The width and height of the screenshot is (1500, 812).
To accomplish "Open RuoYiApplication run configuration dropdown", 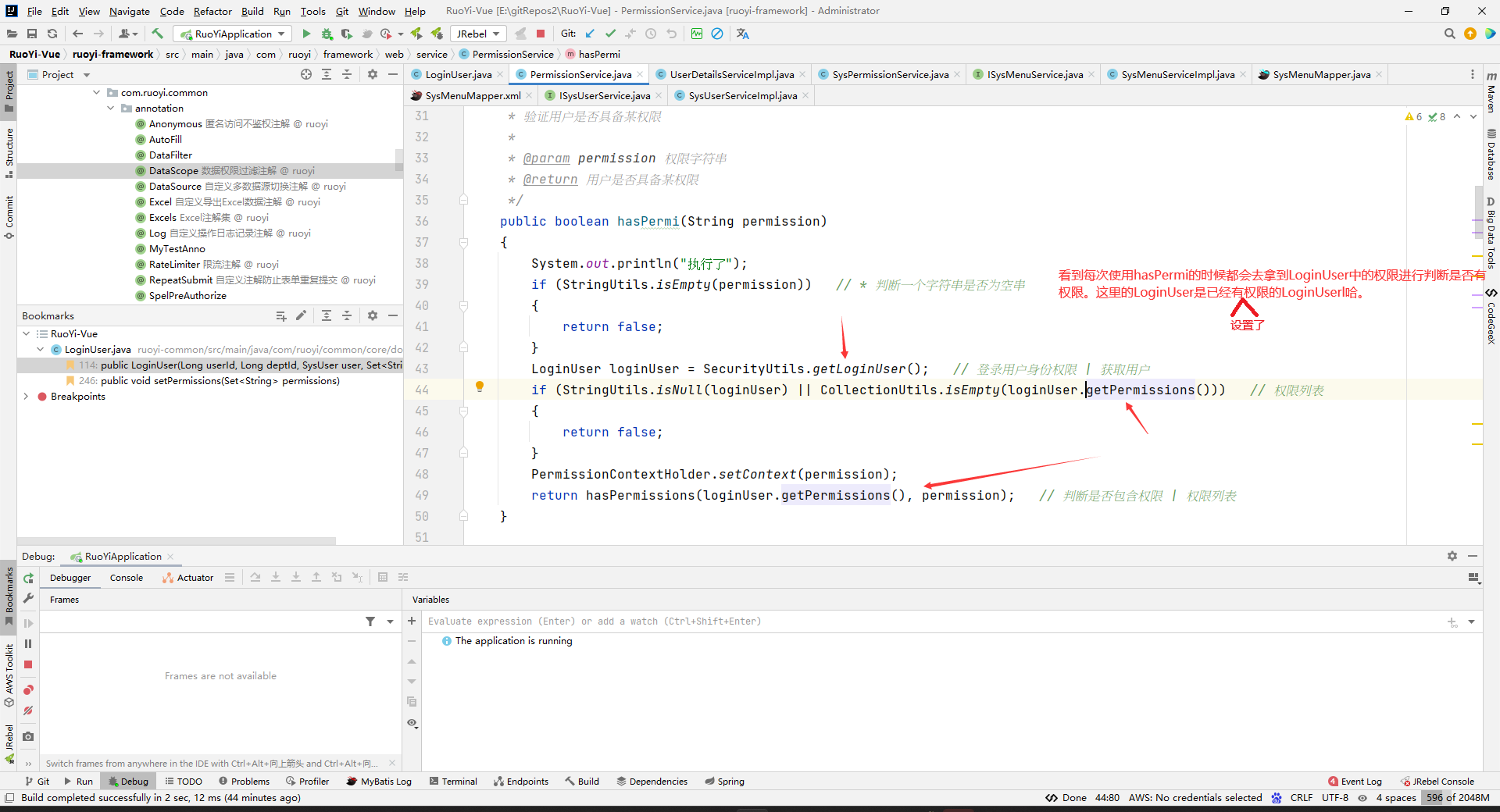I will 232,34.
